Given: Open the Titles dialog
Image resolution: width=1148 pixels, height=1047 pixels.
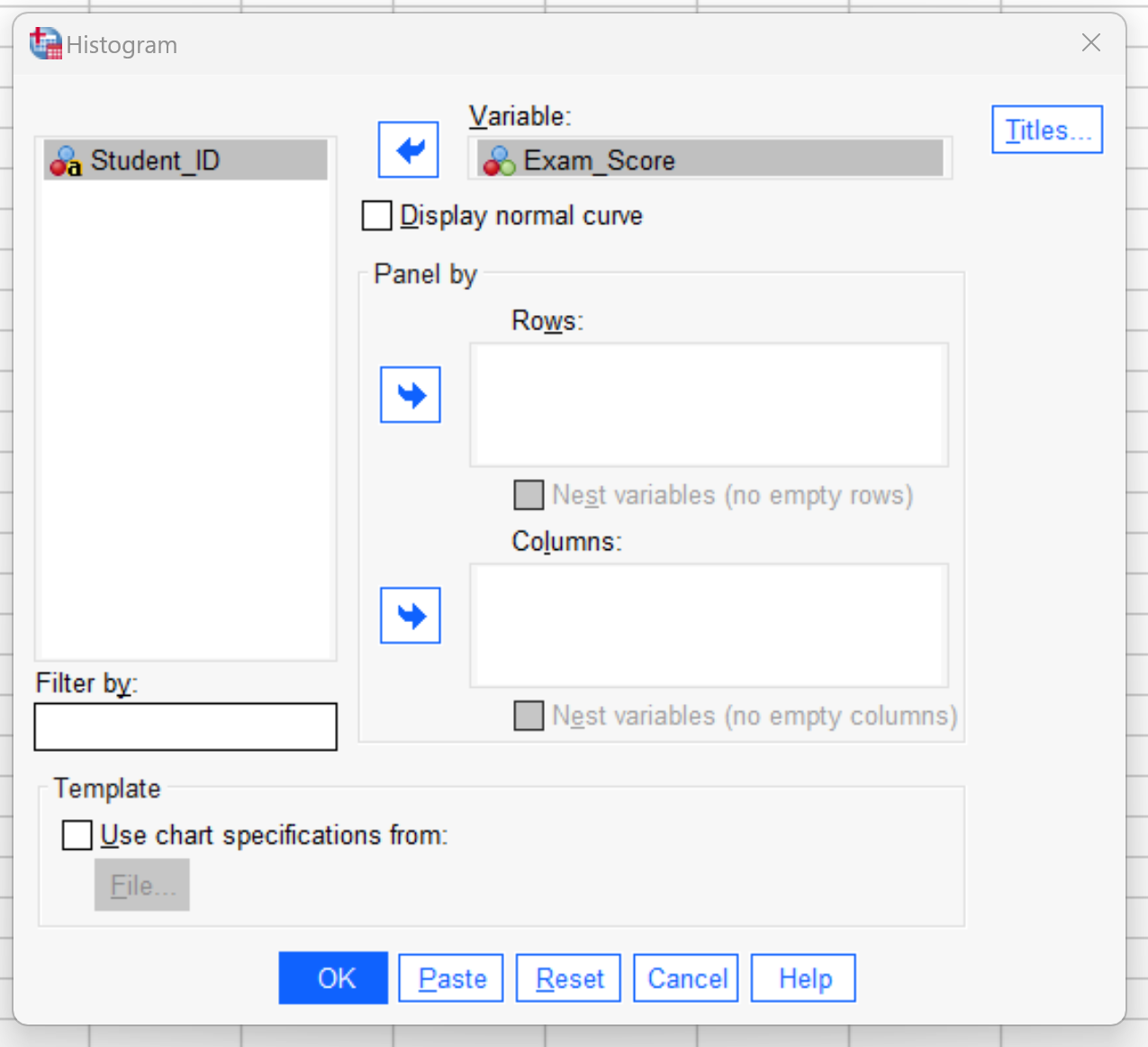Looking at the screenshot, I should pos(1047,130).
